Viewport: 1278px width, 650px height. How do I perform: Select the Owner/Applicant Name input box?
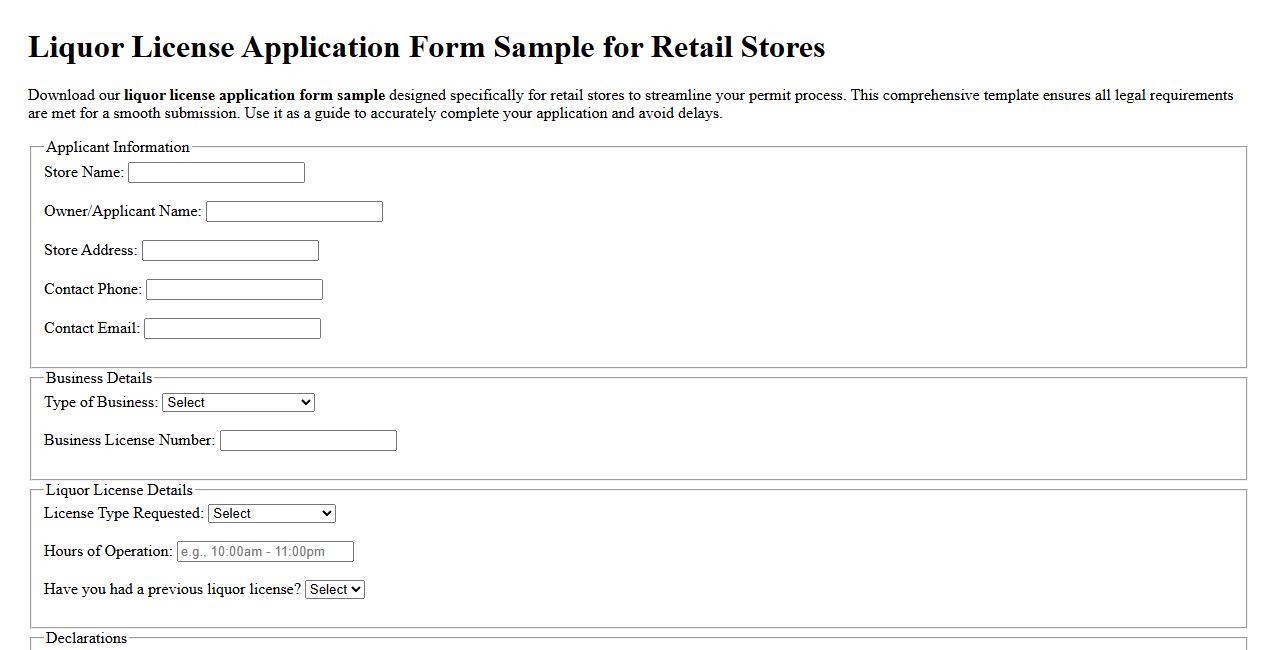pos(293,211)
